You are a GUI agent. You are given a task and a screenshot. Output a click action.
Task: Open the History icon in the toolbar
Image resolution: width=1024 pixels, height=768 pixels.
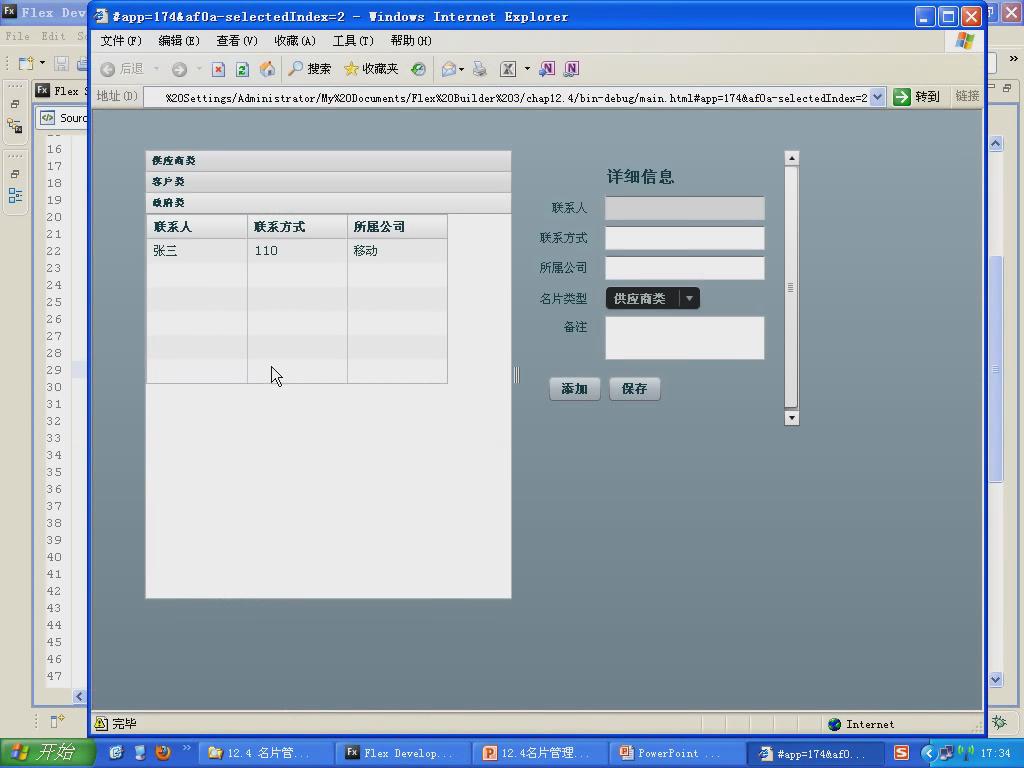[x=418, y=69]
